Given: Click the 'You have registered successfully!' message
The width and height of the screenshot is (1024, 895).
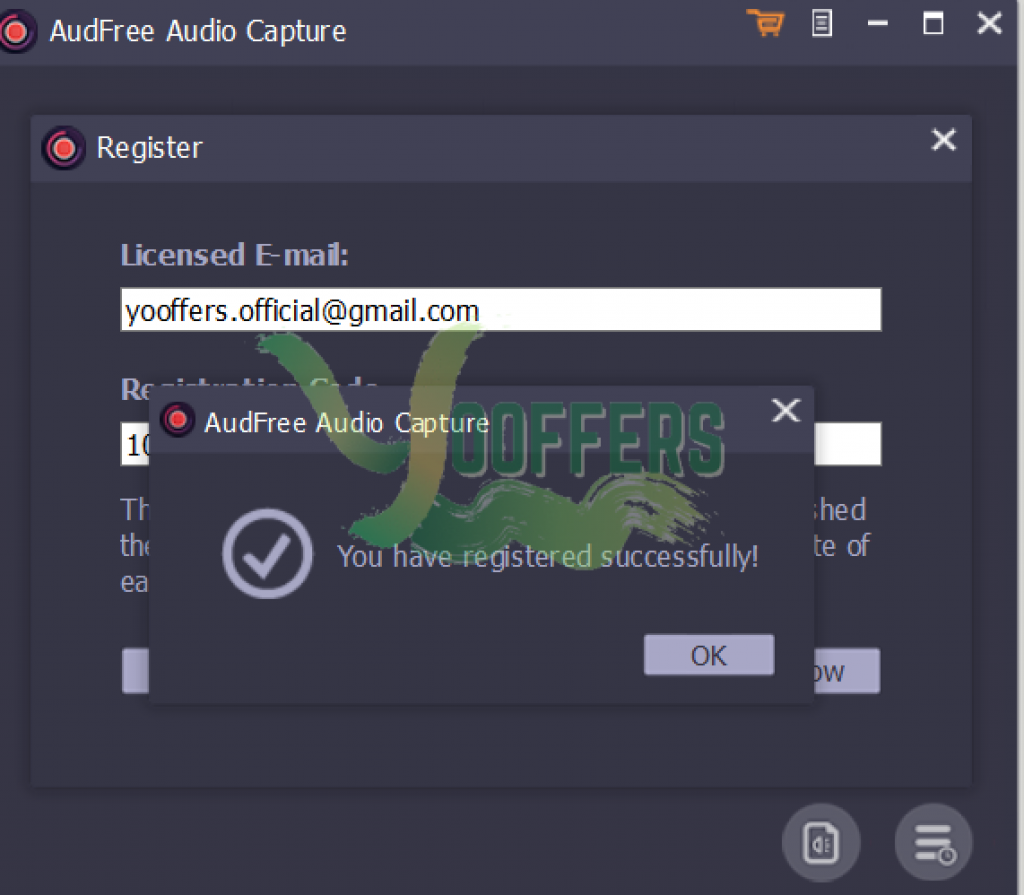Looking at the screenshot, I should [547, 557].
